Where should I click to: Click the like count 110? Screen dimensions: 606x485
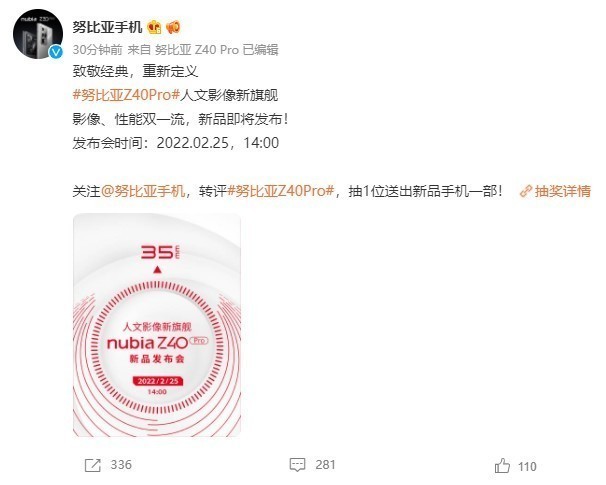(527, 466)
